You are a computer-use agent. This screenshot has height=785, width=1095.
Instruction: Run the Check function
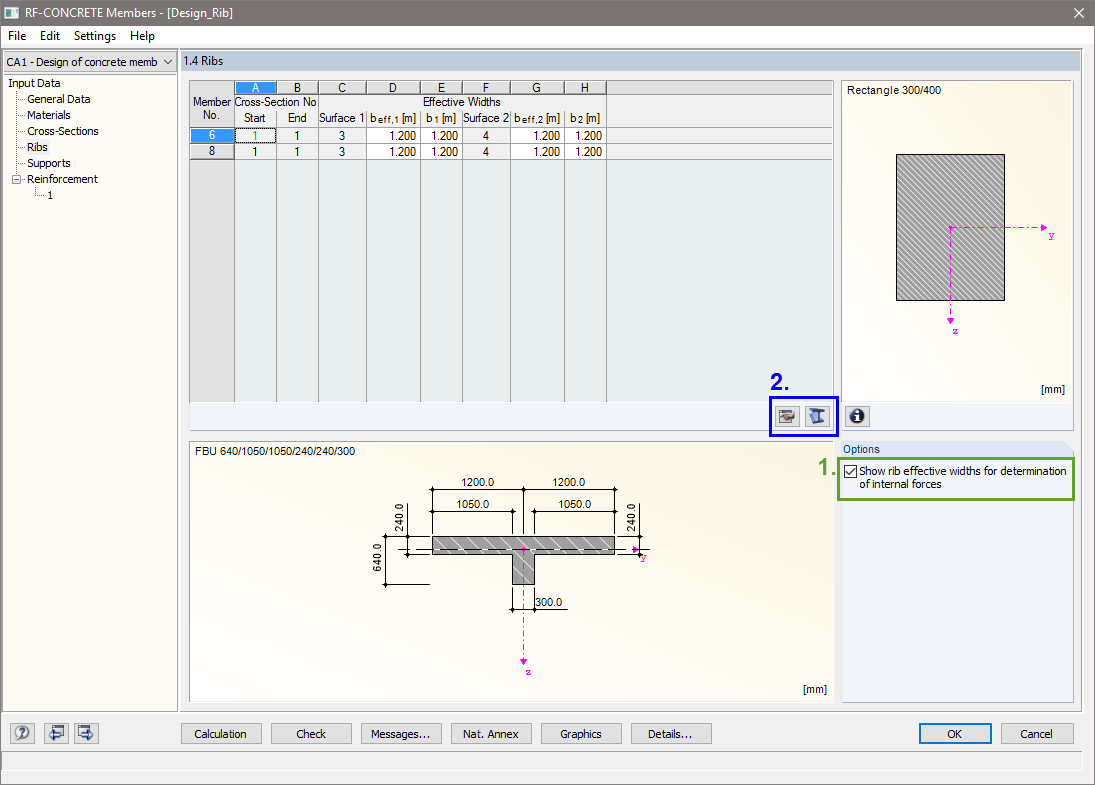click(310, 733)
